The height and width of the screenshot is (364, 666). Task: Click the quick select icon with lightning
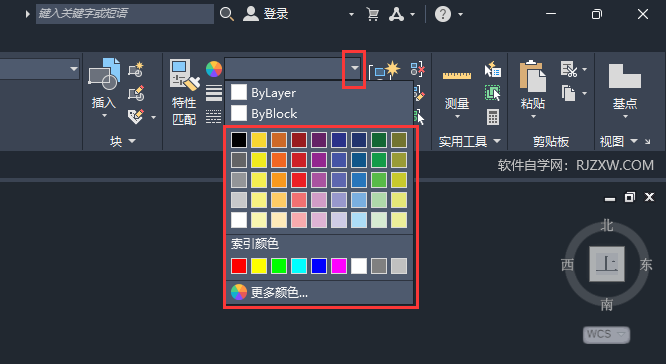pos(493,69)
